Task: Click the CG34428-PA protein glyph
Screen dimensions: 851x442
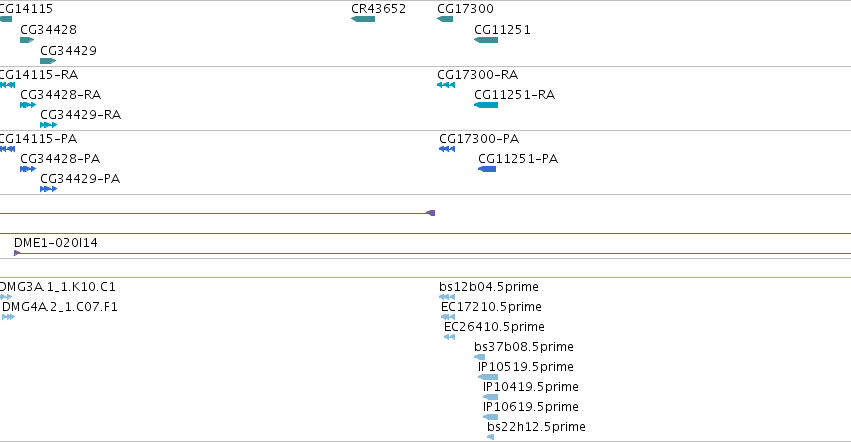Action: pos(28,169)
